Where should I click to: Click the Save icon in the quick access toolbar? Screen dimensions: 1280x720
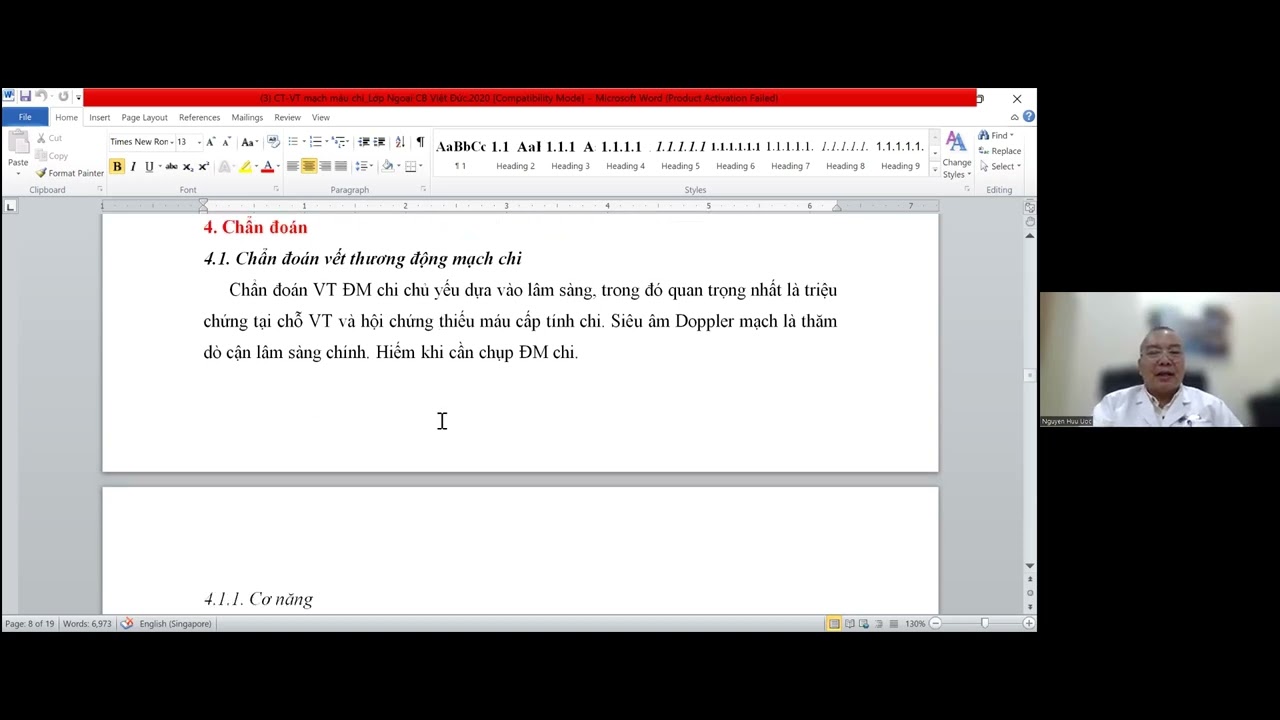(x=24, y=97)
